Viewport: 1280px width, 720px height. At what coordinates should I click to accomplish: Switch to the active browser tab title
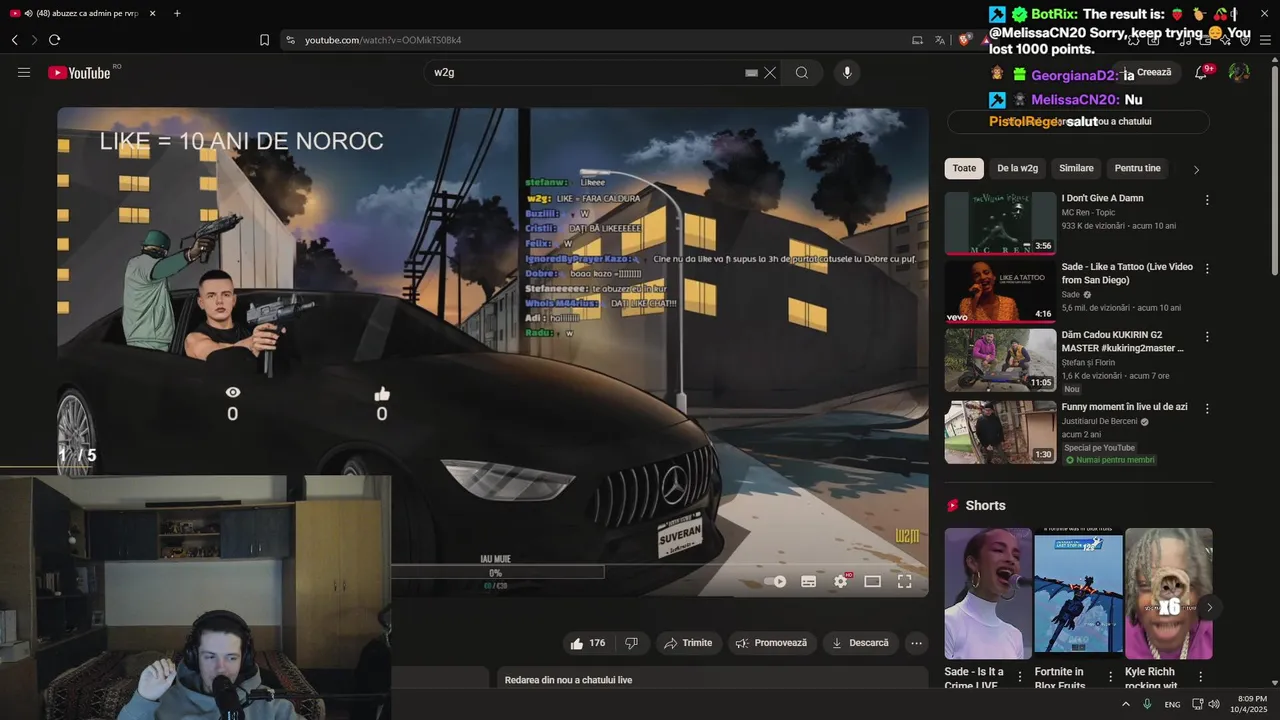[87, 13]
